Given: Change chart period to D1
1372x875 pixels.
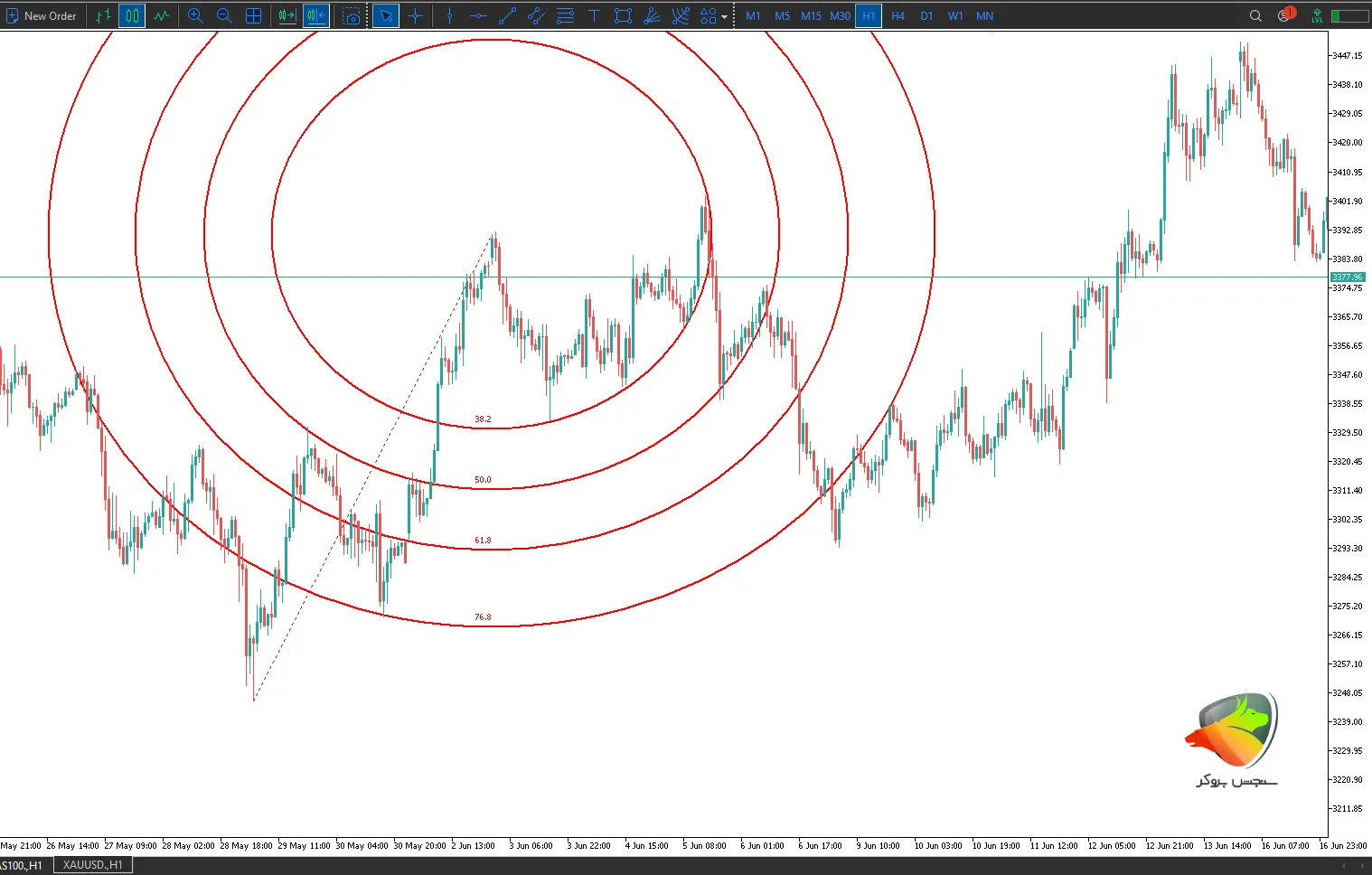Looking at the screenshot, I should 926,15.
